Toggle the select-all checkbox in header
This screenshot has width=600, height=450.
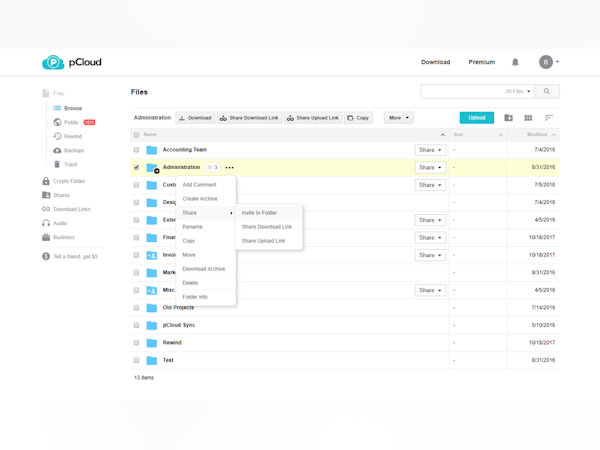(x=136, y=135)
